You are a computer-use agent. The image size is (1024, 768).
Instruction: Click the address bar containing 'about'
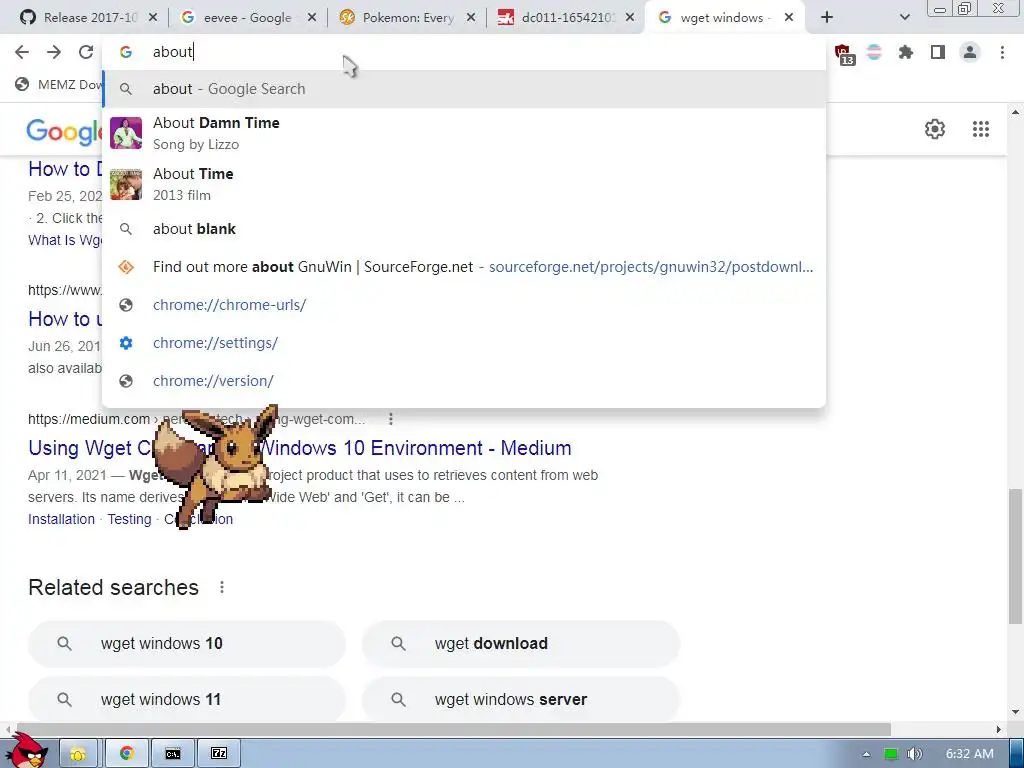464,52
